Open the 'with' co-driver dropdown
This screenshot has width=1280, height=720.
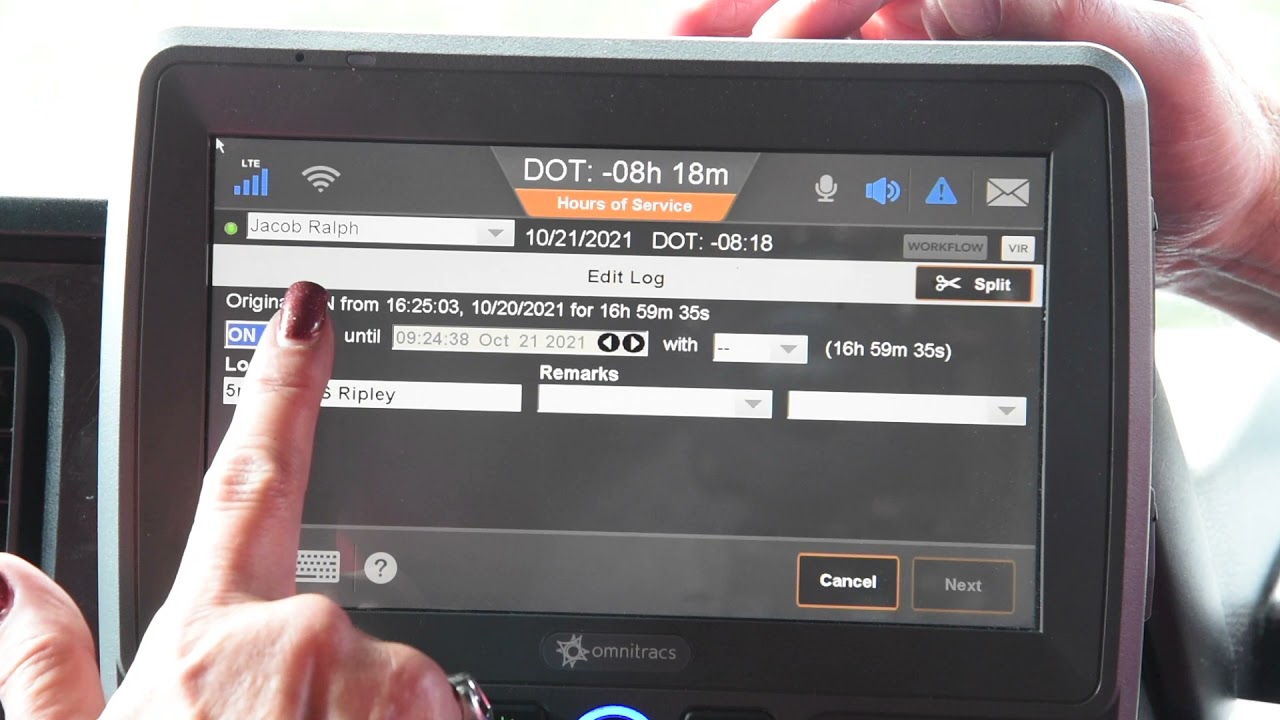(x=760, y=348)
